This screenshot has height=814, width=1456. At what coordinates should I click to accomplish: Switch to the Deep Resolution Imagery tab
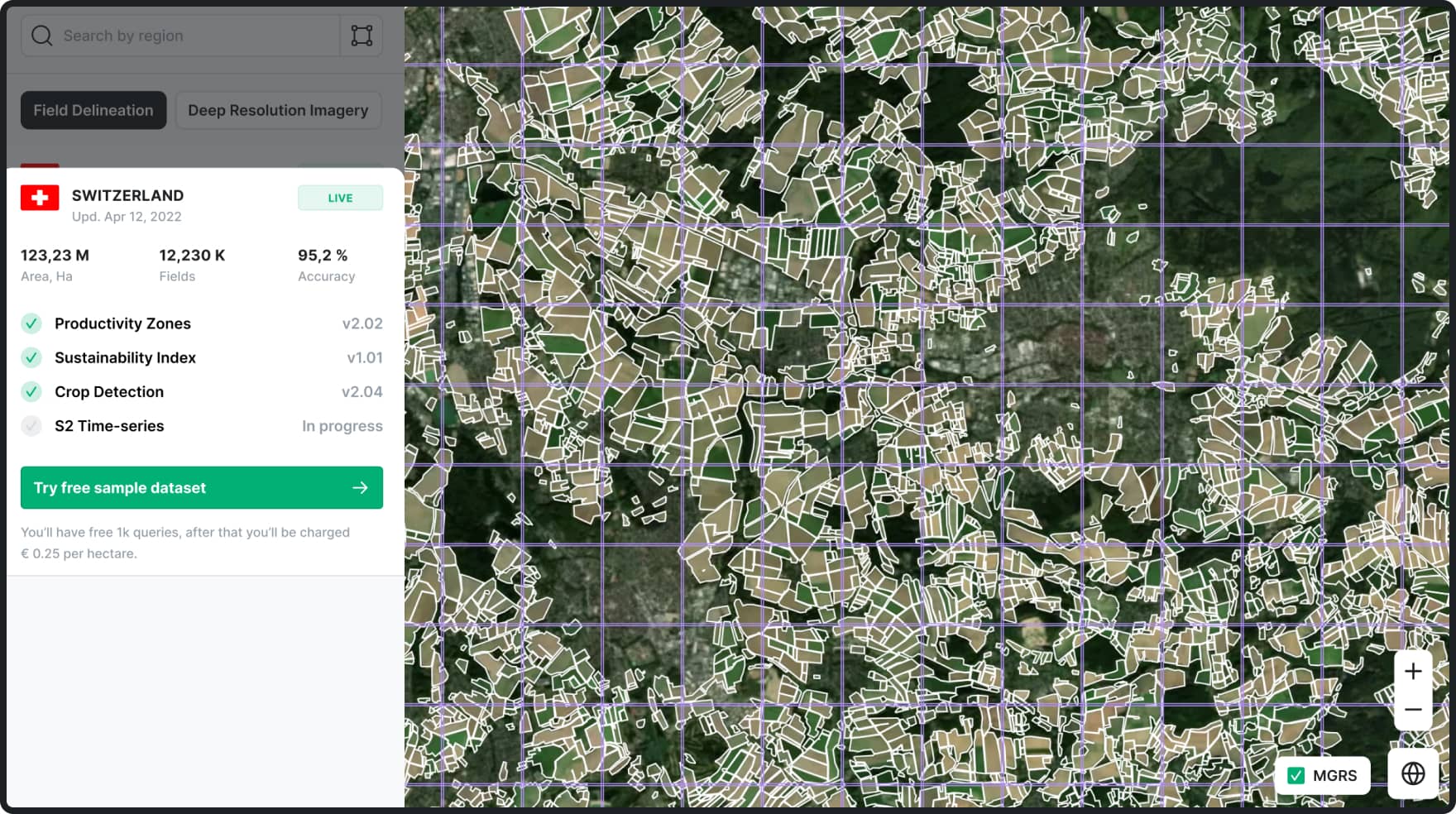click(x=278, y=110)
